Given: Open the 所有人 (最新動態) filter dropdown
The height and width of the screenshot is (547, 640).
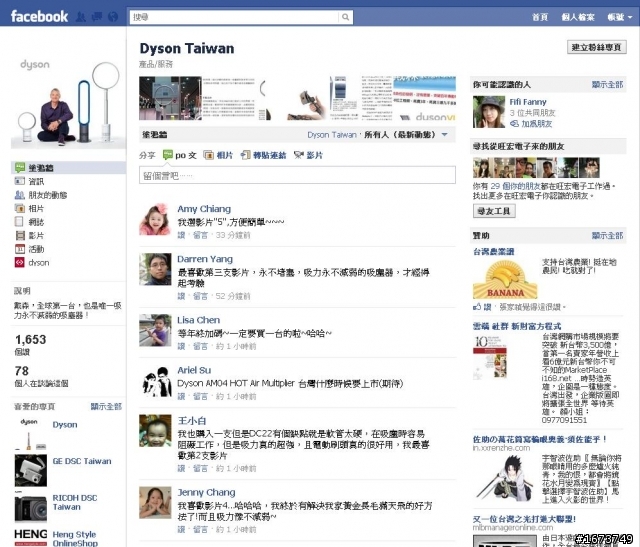Looking at the screenshot, I should coord(406,135).
